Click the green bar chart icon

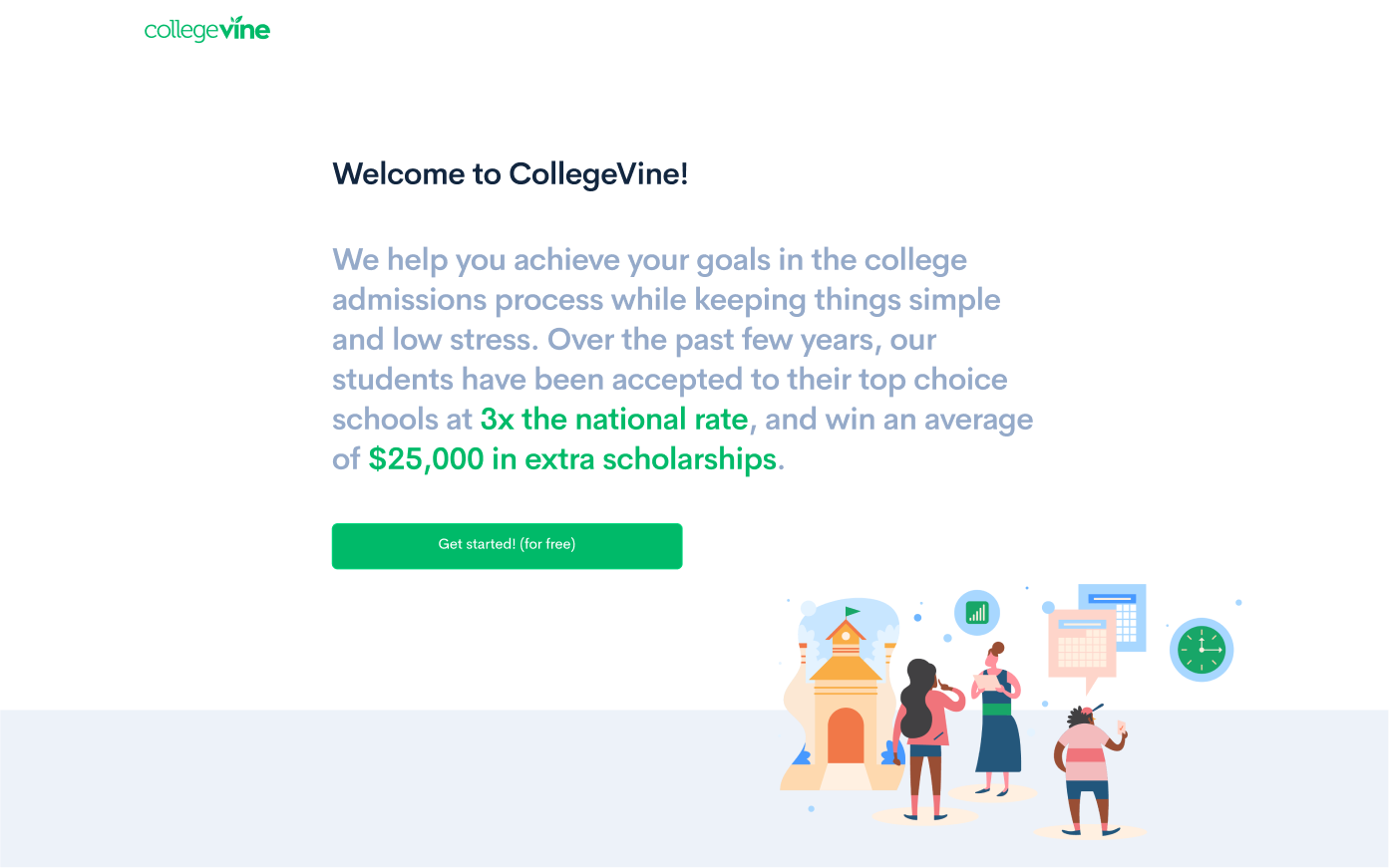[x=977, y=613]
